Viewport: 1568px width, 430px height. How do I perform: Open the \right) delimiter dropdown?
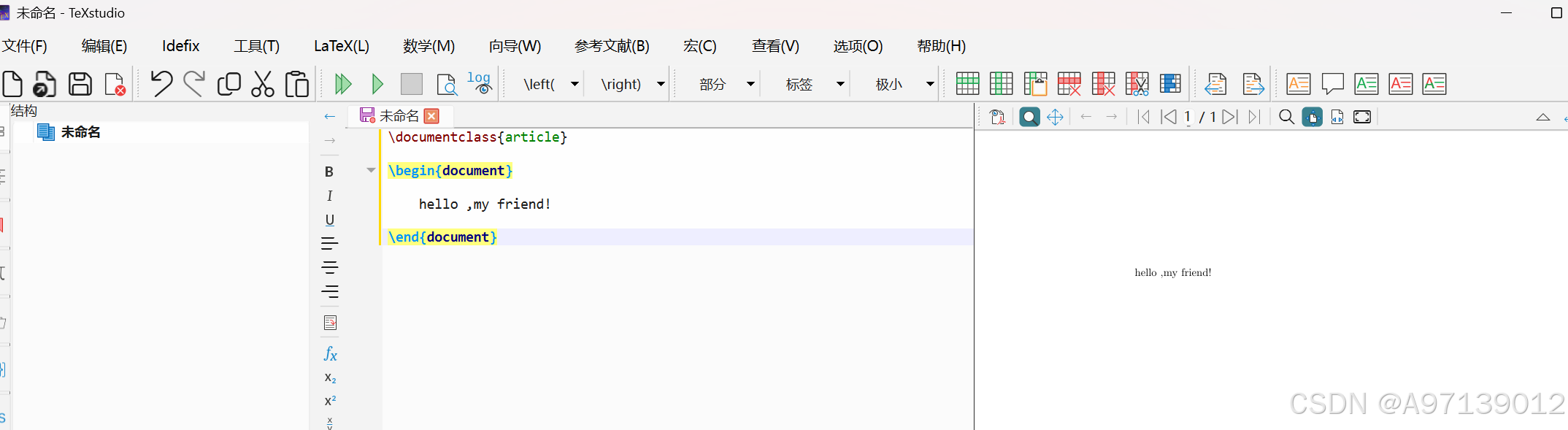tap(661, 84)
